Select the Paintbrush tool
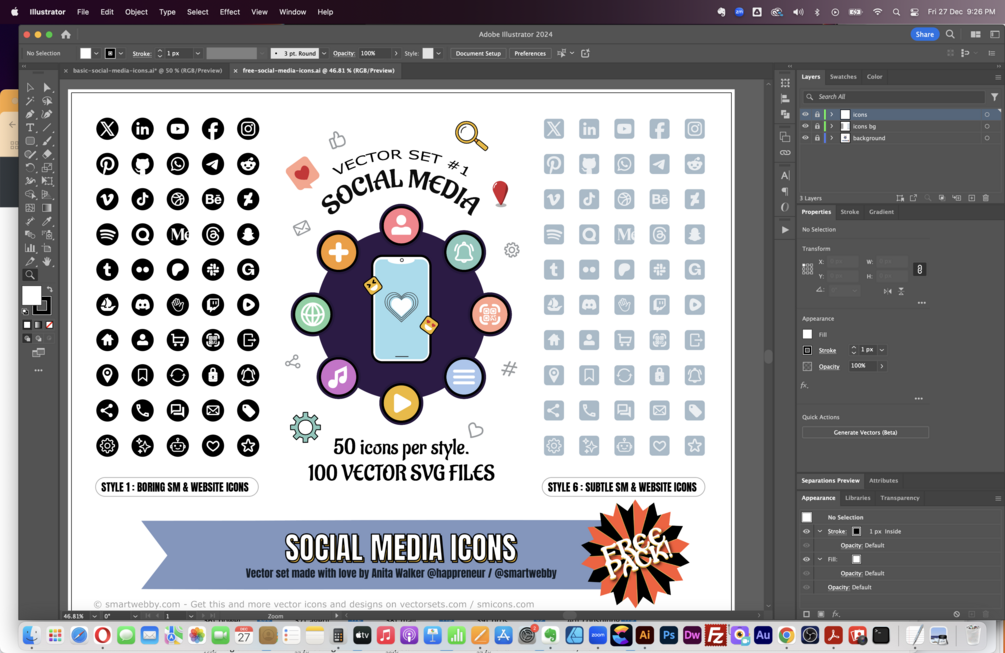The width and height of the screenshot is (1005, 653). point(47,141)
